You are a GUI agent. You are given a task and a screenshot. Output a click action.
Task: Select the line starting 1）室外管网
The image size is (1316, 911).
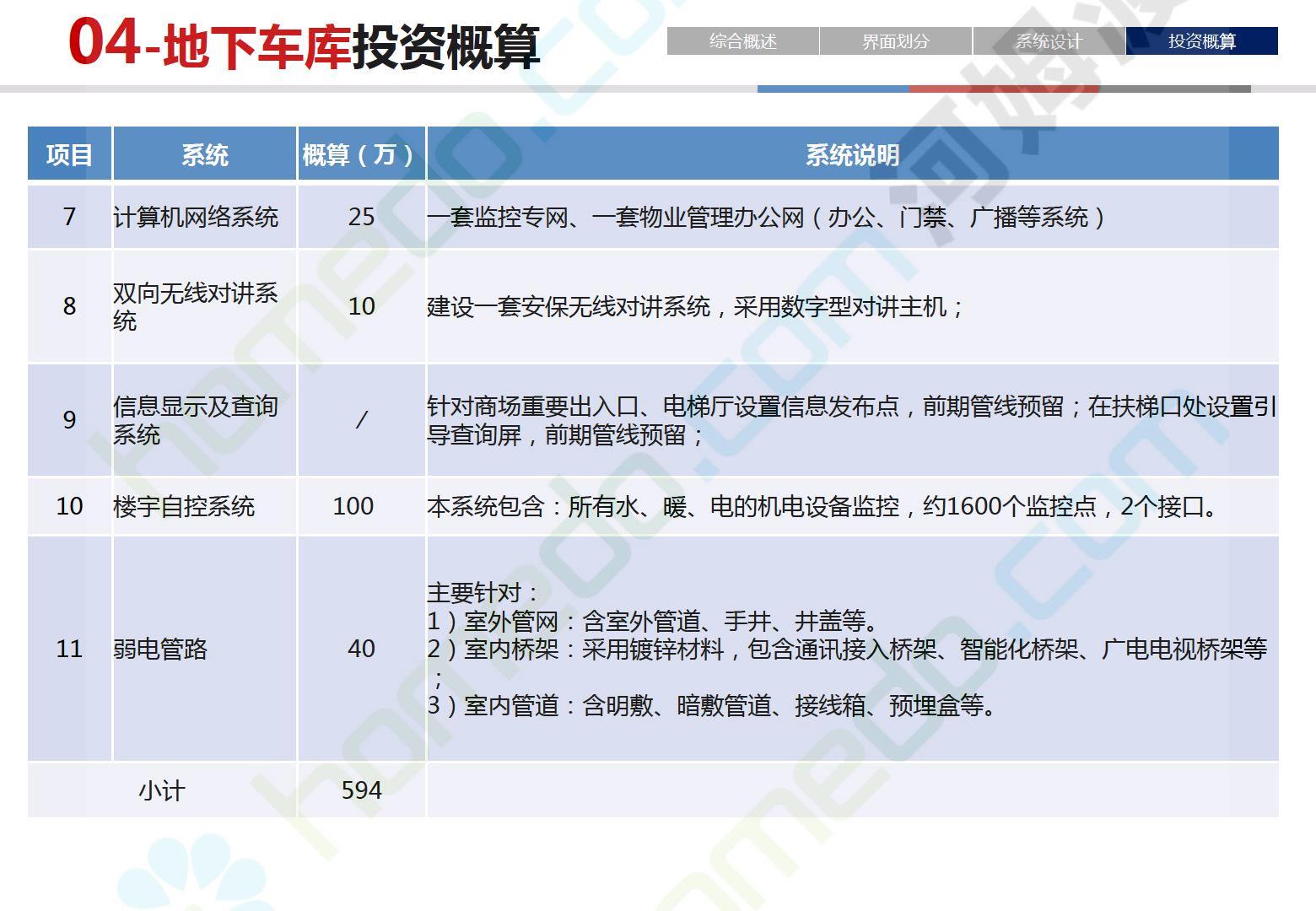pos(655,622)
